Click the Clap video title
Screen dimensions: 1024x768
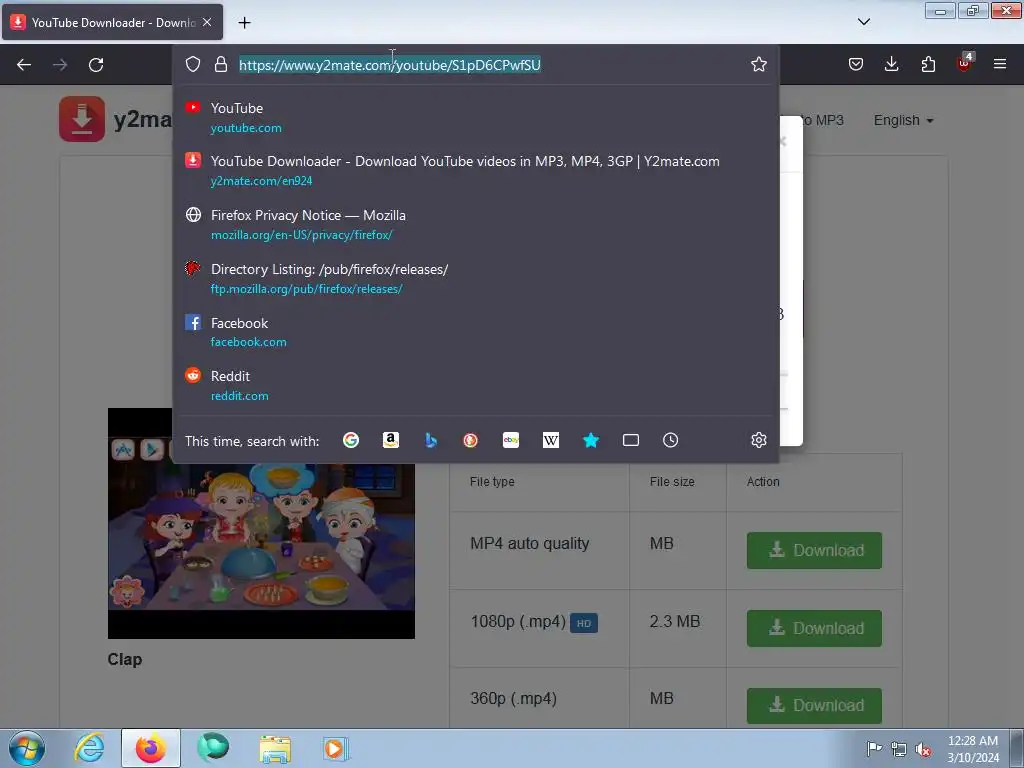(x=125, y=660)
